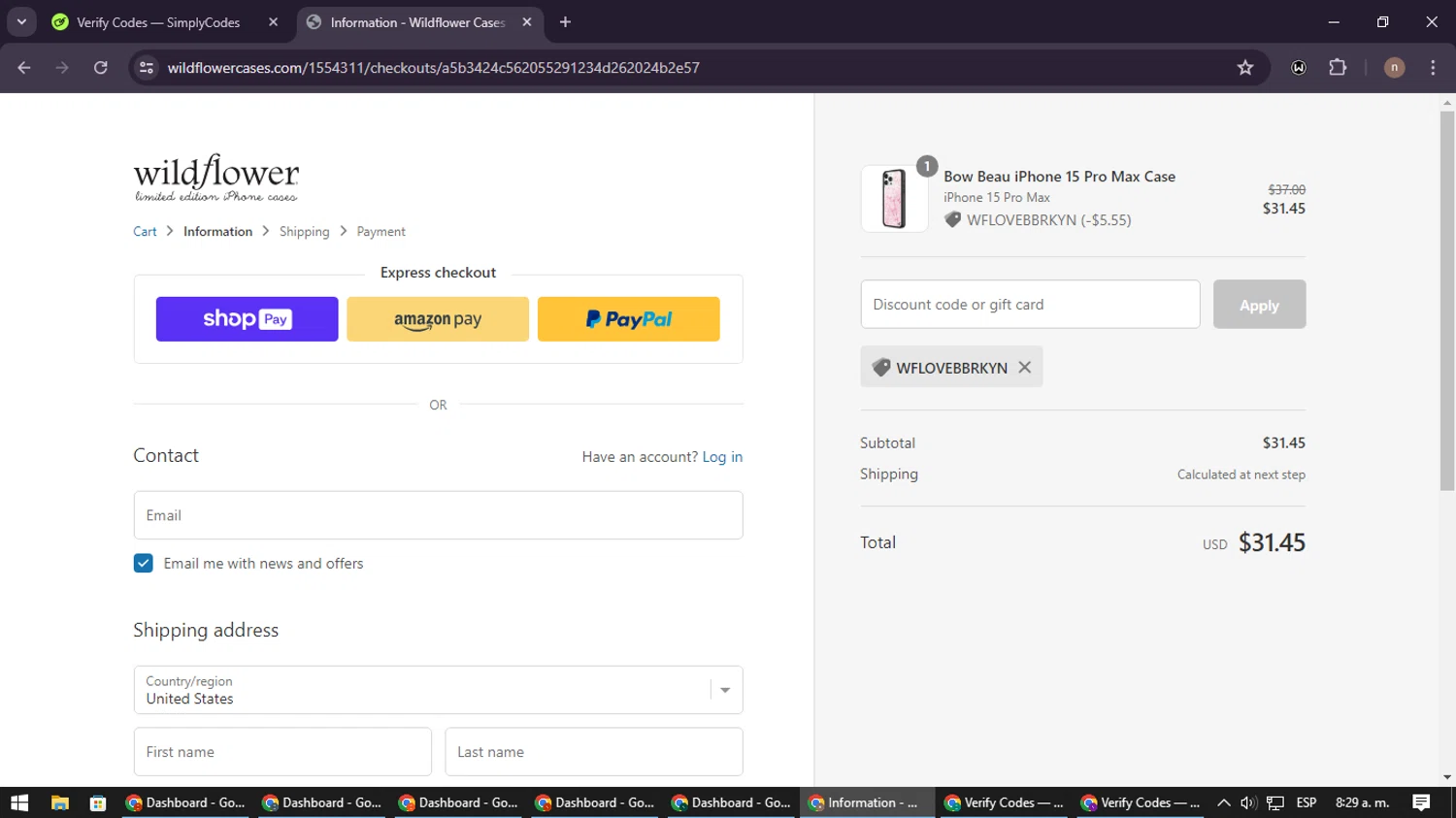Screen dimensions: 1456x818
Task: Uncheck Email me with news and offers
Action: pos(144,564)
